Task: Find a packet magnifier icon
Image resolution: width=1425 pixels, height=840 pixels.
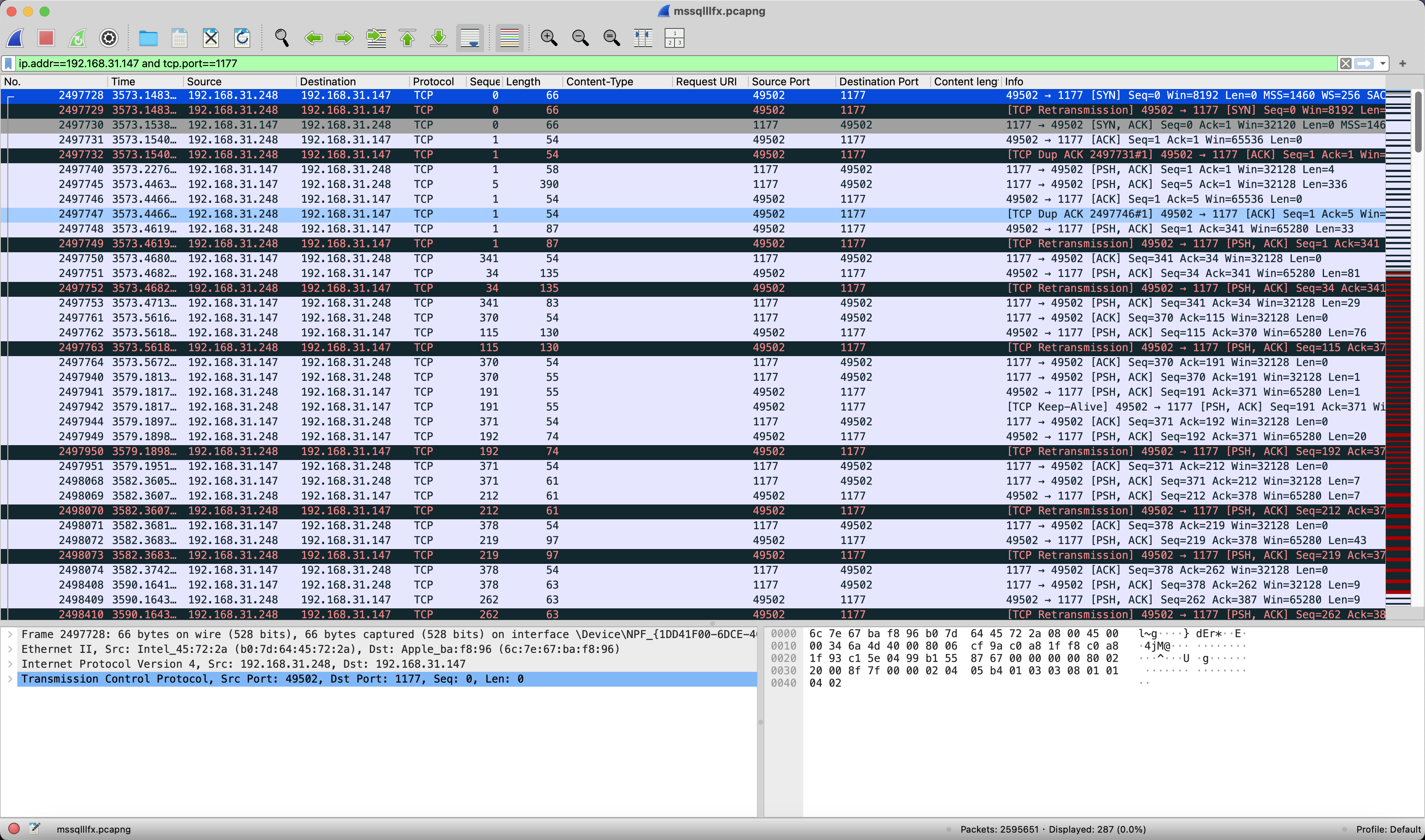Action: (281, 38)
